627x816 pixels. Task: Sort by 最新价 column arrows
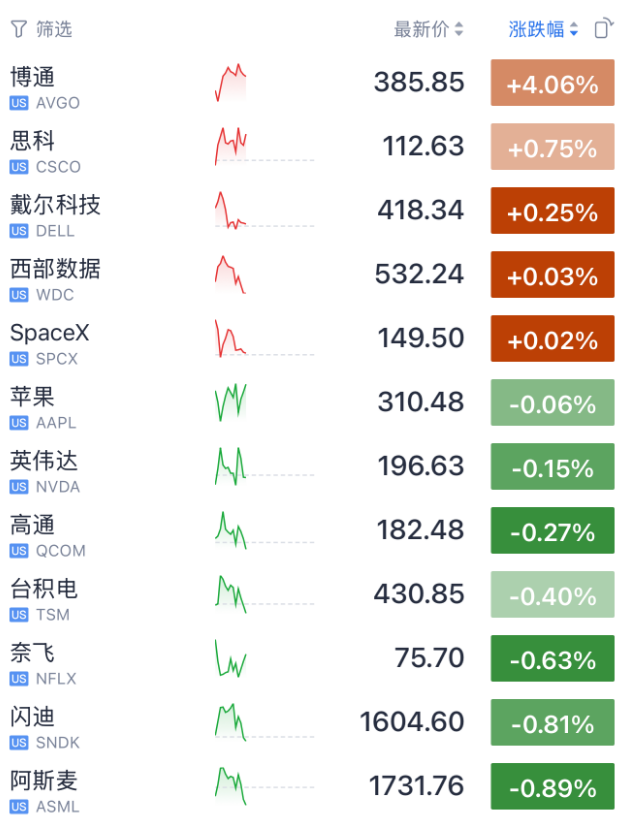coord(459,29)
